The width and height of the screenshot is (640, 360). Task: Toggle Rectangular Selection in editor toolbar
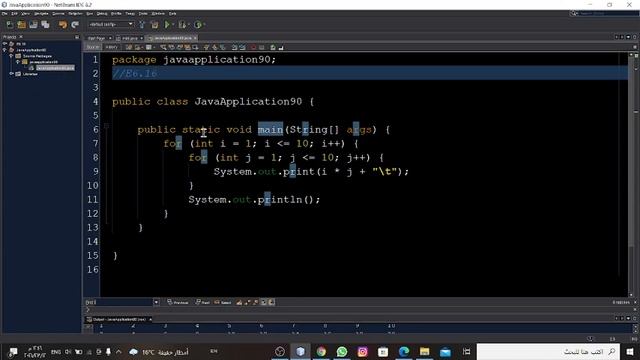195,48
